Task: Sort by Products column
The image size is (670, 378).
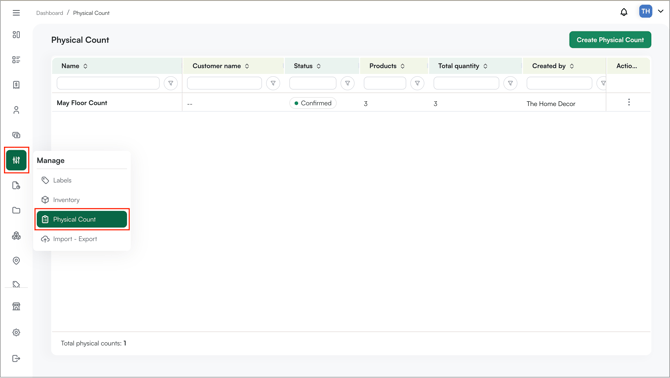Action: click(403, 66)
